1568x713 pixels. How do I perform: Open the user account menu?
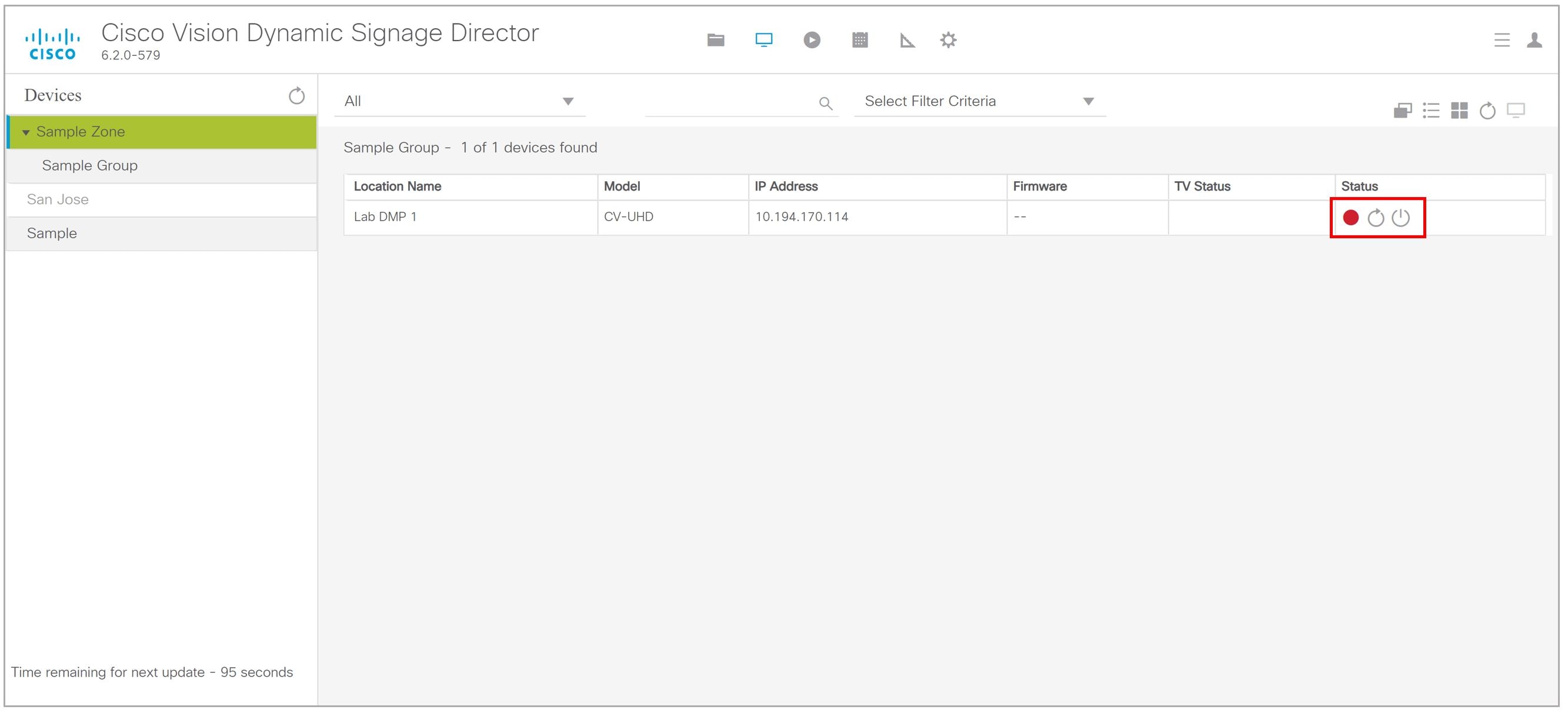tap(1534, 39)
